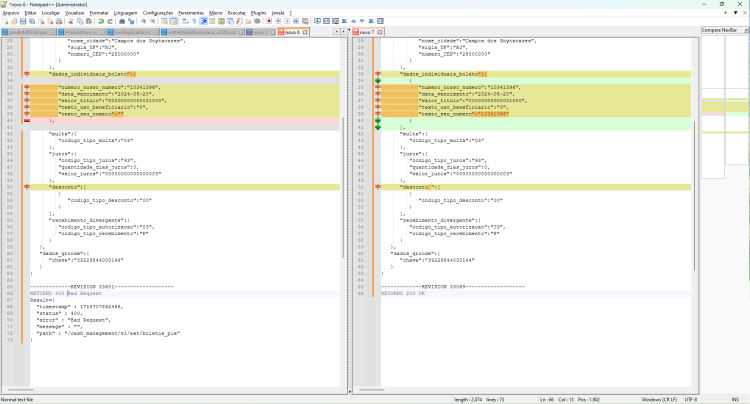Click the Zoom in toolbar icon
Screen dimensions: 750x404
pos(143,21)
